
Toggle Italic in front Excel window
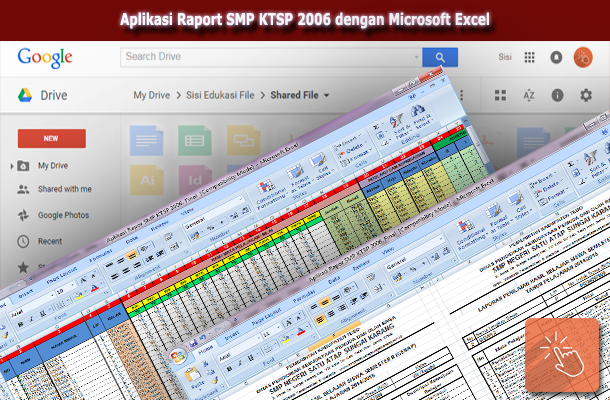240,363
